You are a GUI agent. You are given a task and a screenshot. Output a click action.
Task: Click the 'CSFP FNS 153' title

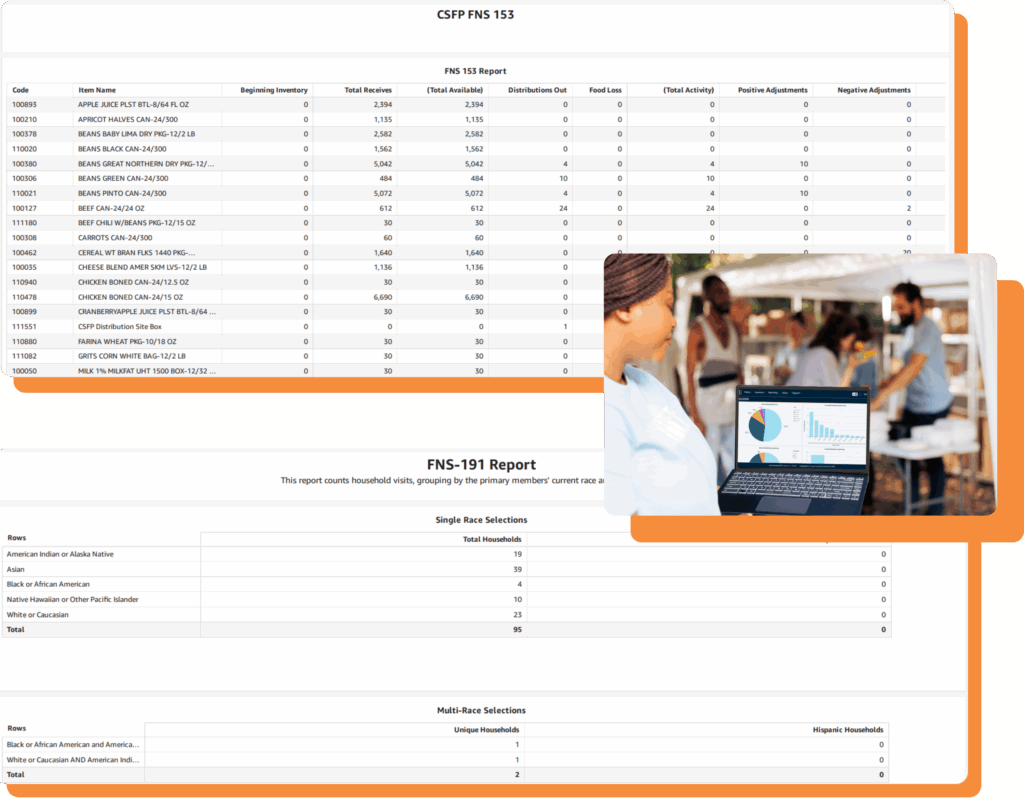tap(475, 14)
